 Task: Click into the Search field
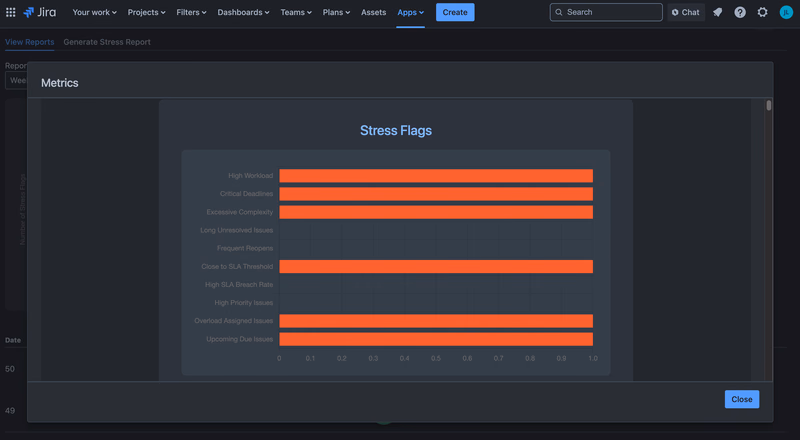(606, 12)
